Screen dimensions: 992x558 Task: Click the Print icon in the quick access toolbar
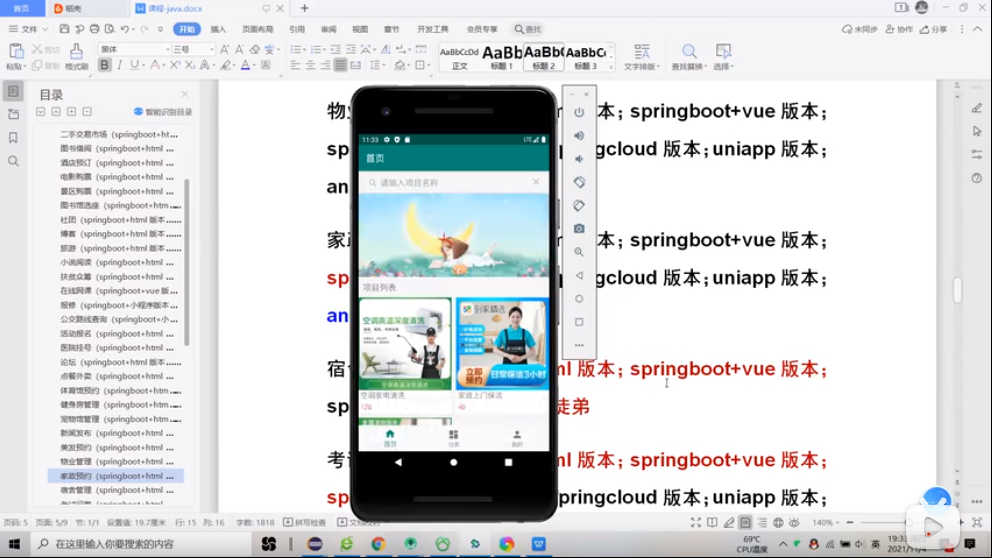(x=94, y=29)
